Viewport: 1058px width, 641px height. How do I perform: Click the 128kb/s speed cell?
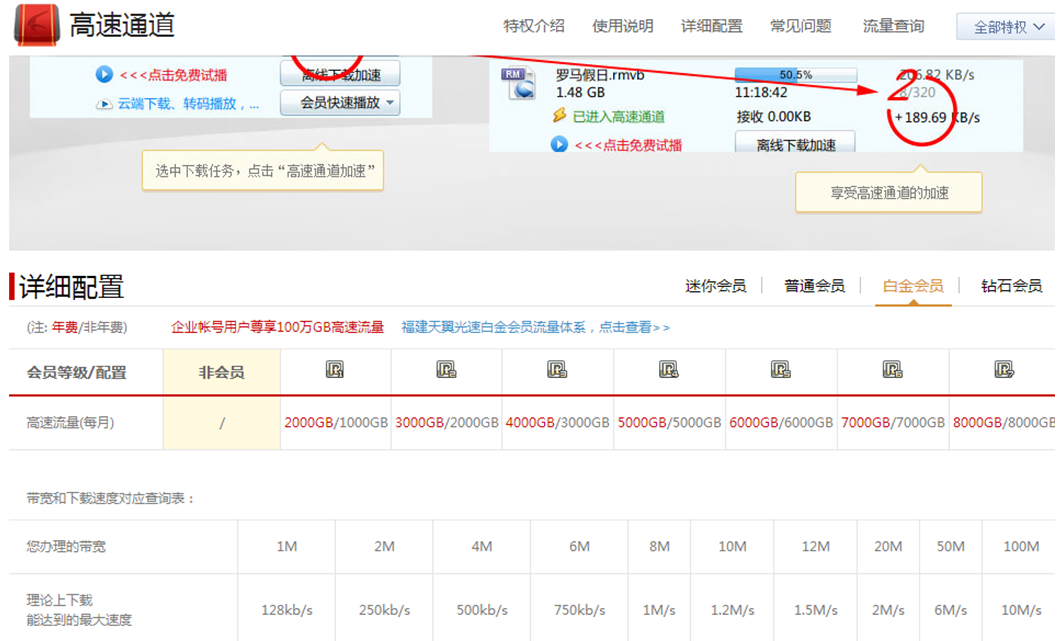coord(287,610)
